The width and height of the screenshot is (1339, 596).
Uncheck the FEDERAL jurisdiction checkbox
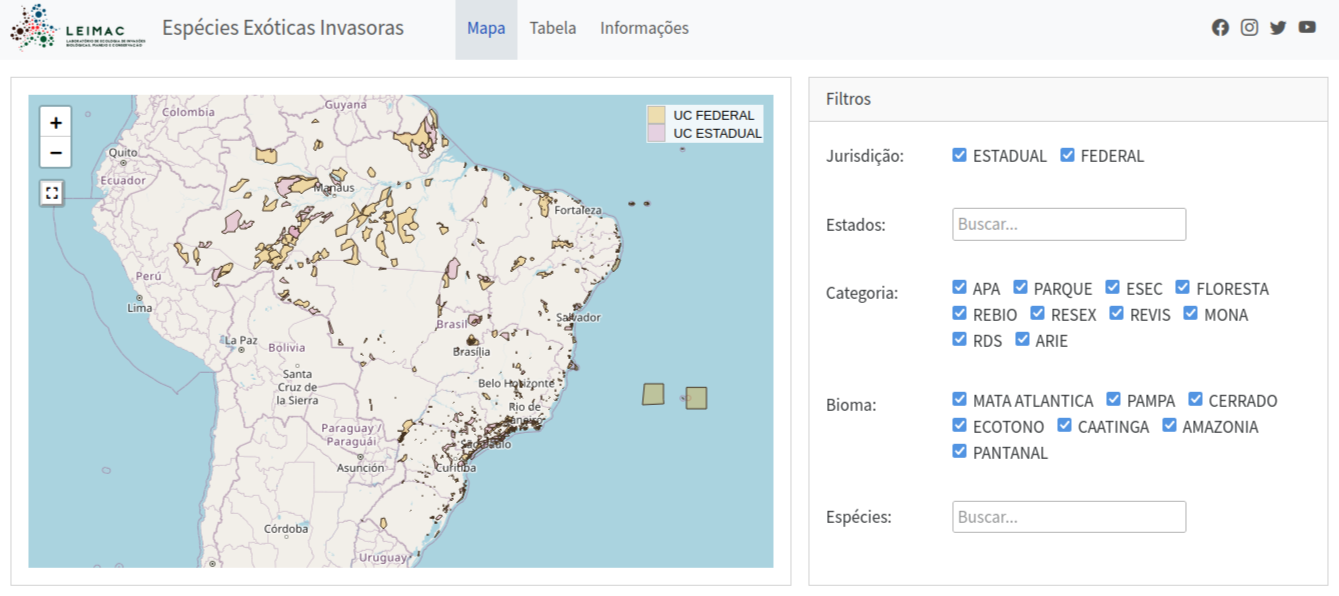(1068, 155)
